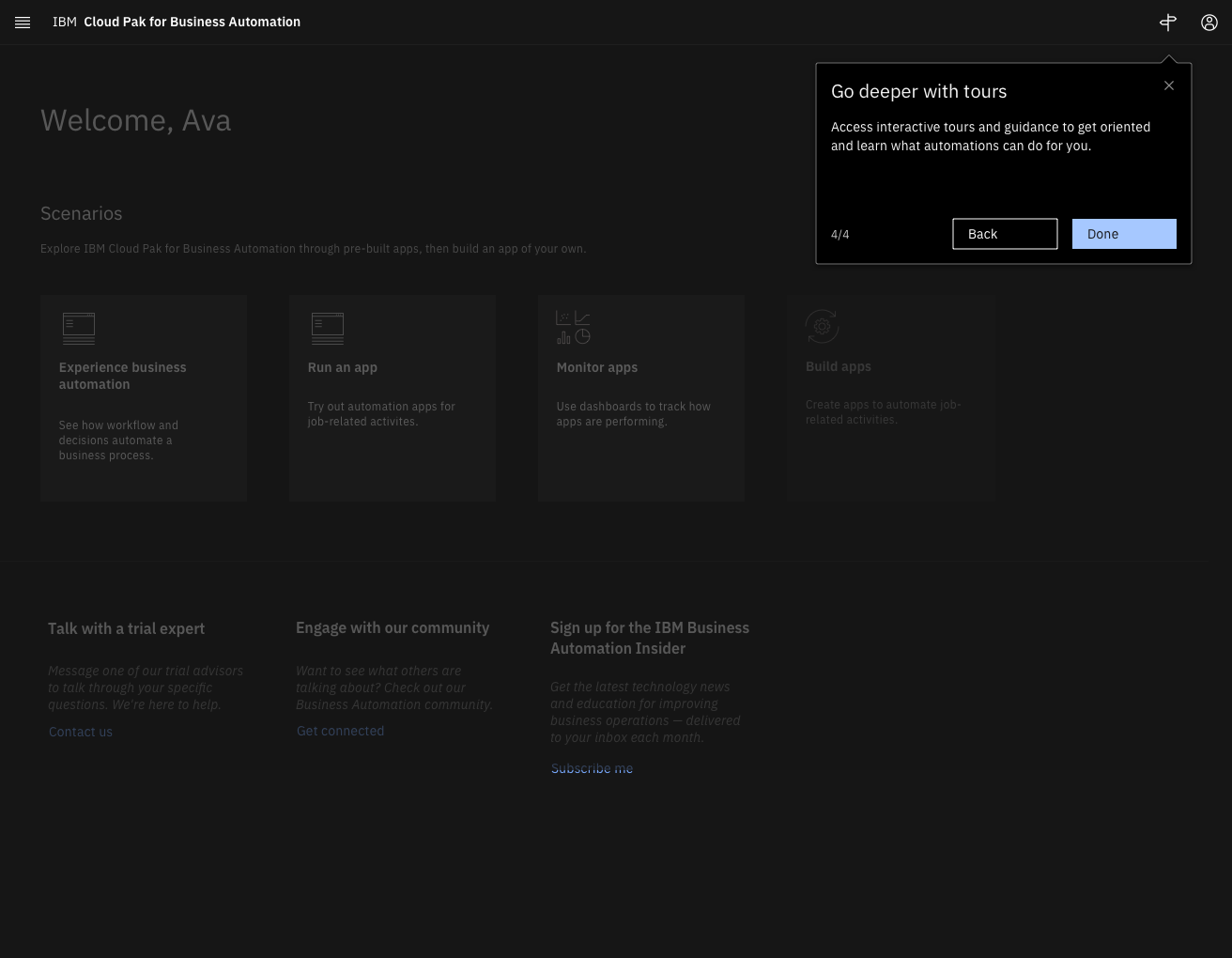The image size is (1232, 958).
Task: Click the Build apps gear icon
Action: (822, 326)
